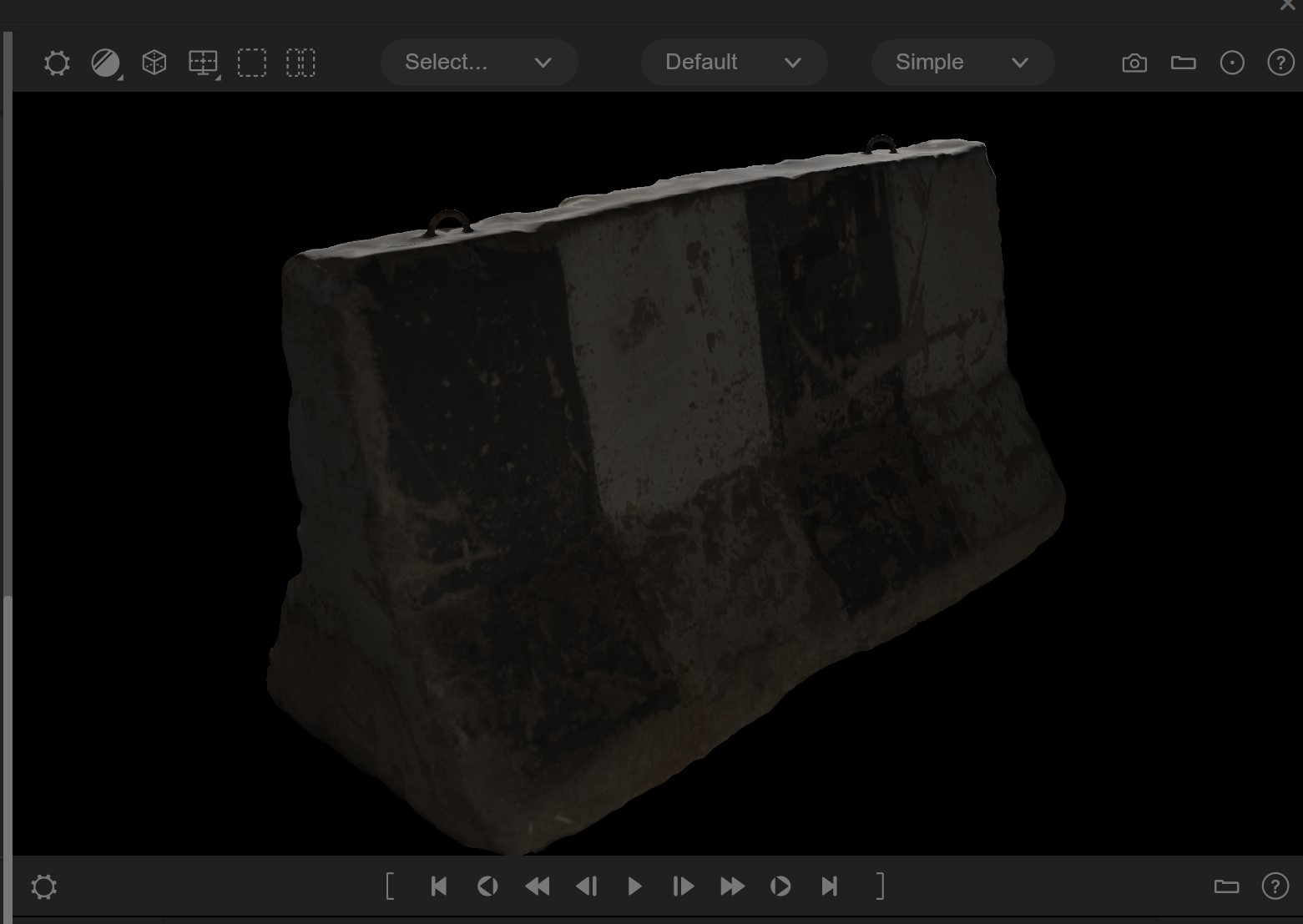Open the Select... dropdown
The height and width of the screenshot is (924, 1303).
pyautogui.click(x=479, y=62)
